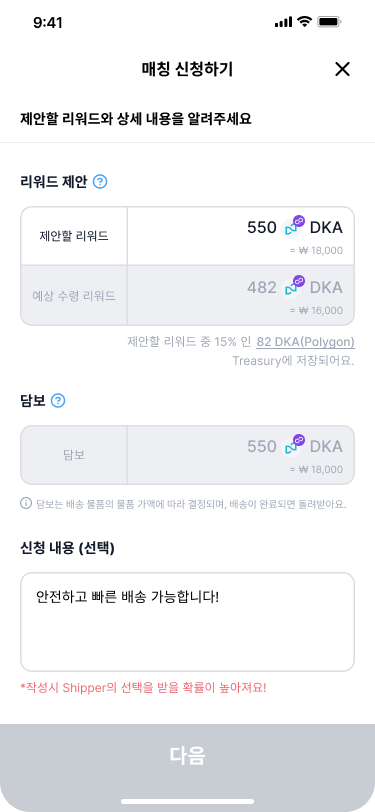The width and height of the screenshot is (375, 812).
Task: Open help icon next to 담보
Action: click(x=59, y=400)
